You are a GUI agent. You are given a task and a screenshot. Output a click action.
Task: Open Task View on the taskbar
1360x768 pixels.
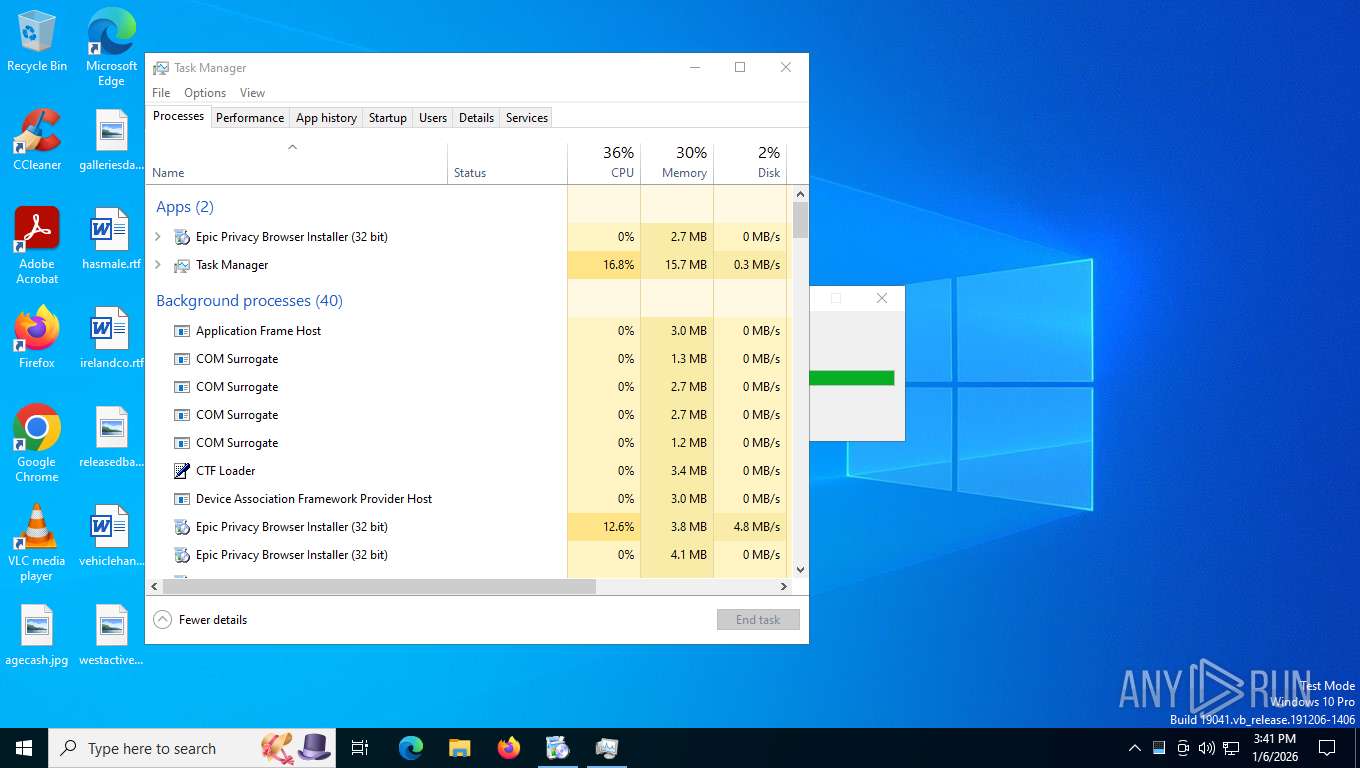[360, 748]
